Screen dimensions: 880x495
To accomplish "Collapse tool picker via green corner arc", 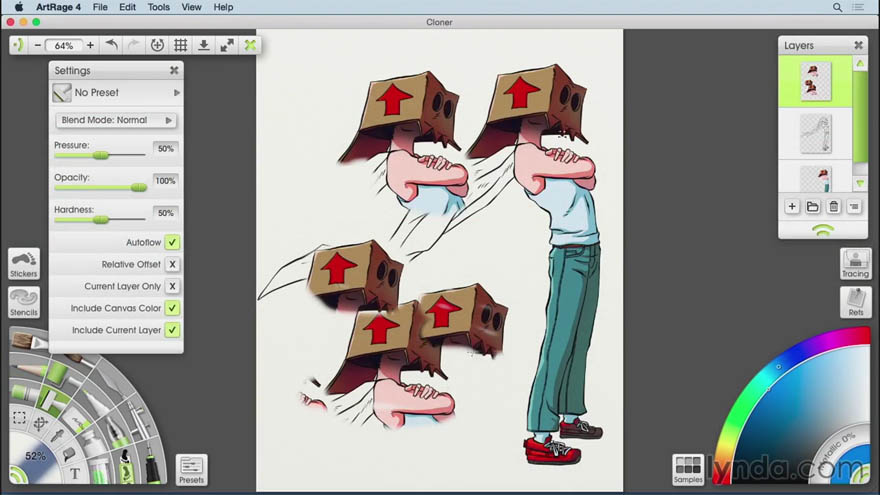I will pos(18,475).
